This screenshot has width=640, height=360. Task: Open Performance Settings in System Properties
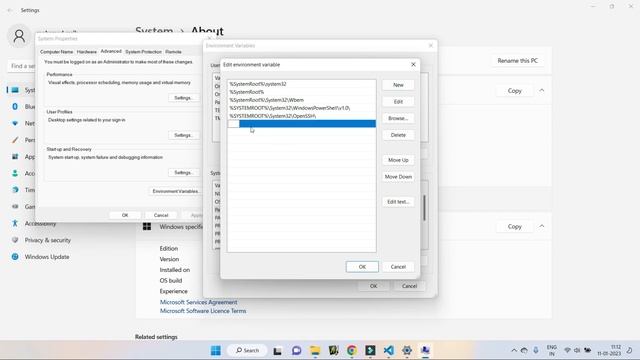183,98
